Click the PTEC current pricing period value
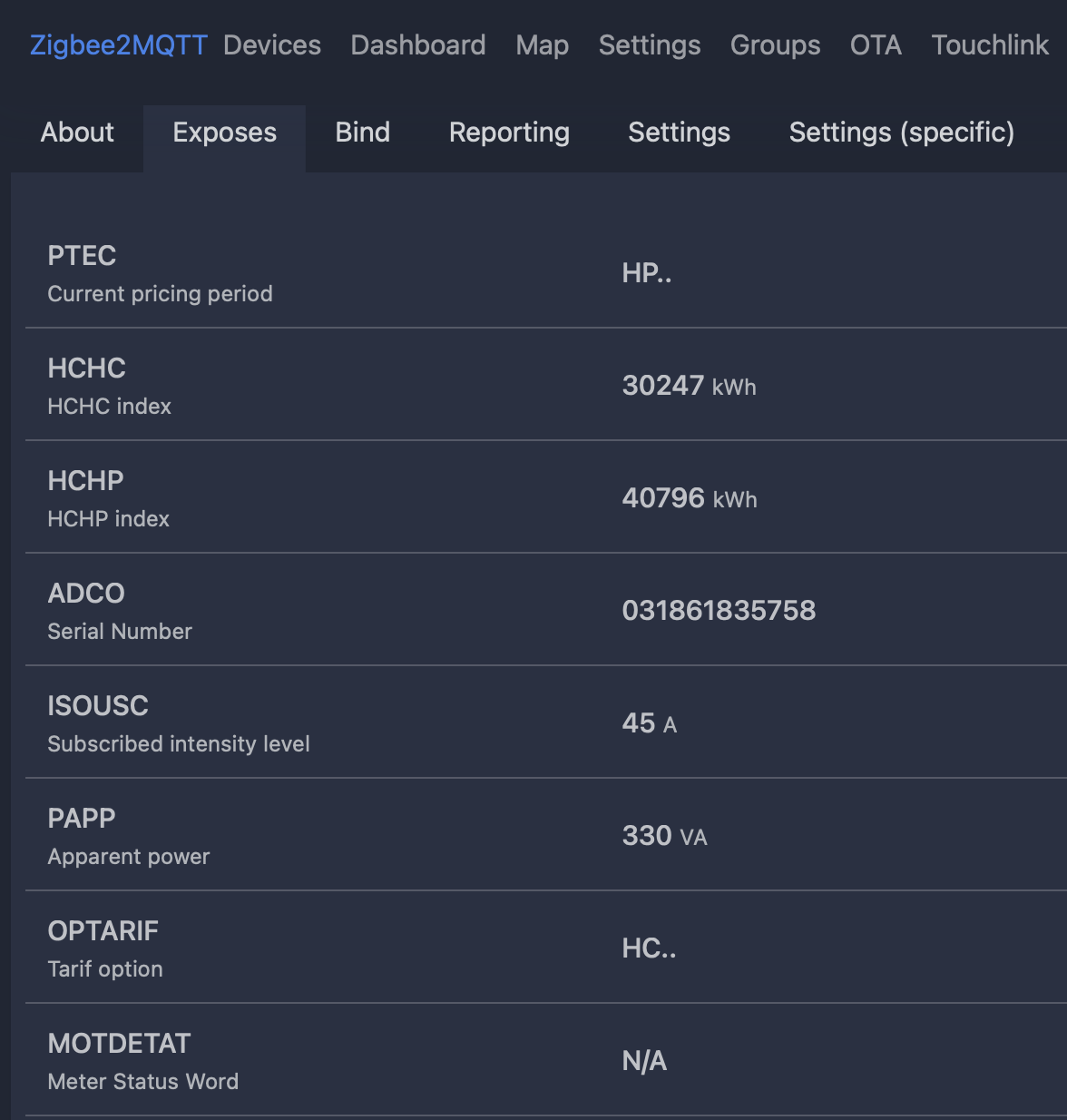Screen dimensions: 1067x1120 (647, 273)
